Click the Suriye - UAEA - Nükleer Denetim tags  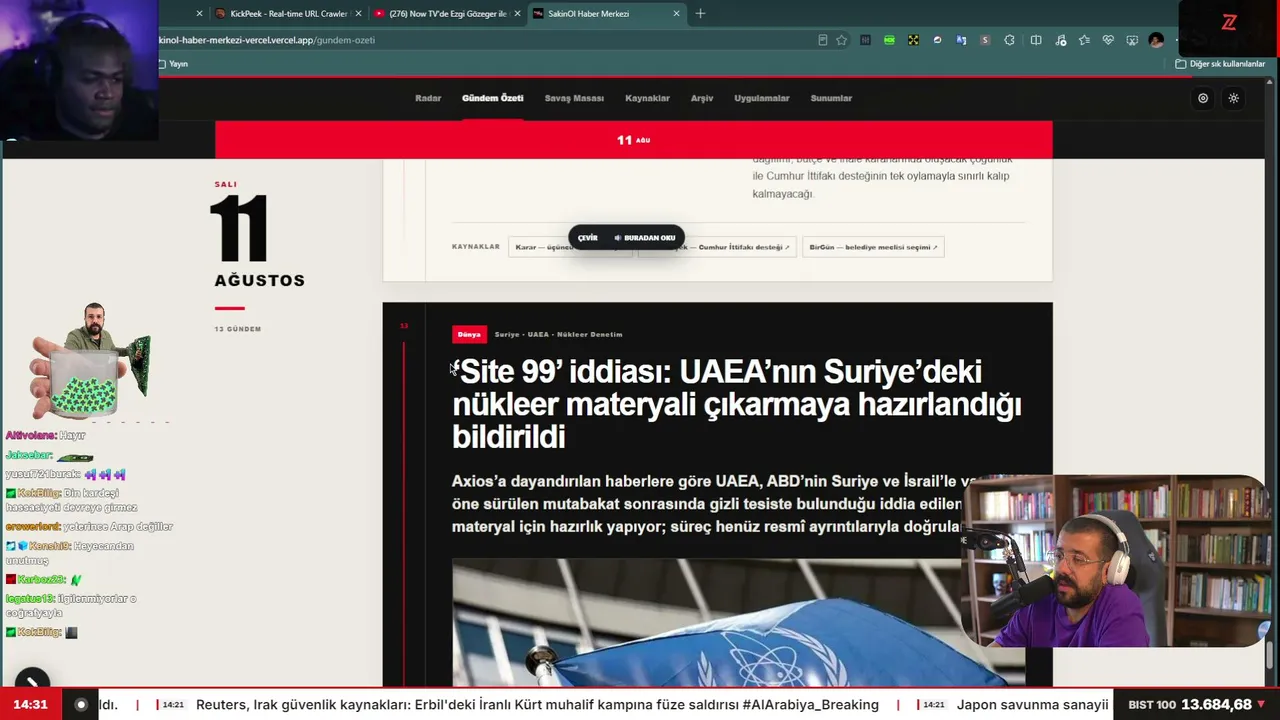pos(558,334)
